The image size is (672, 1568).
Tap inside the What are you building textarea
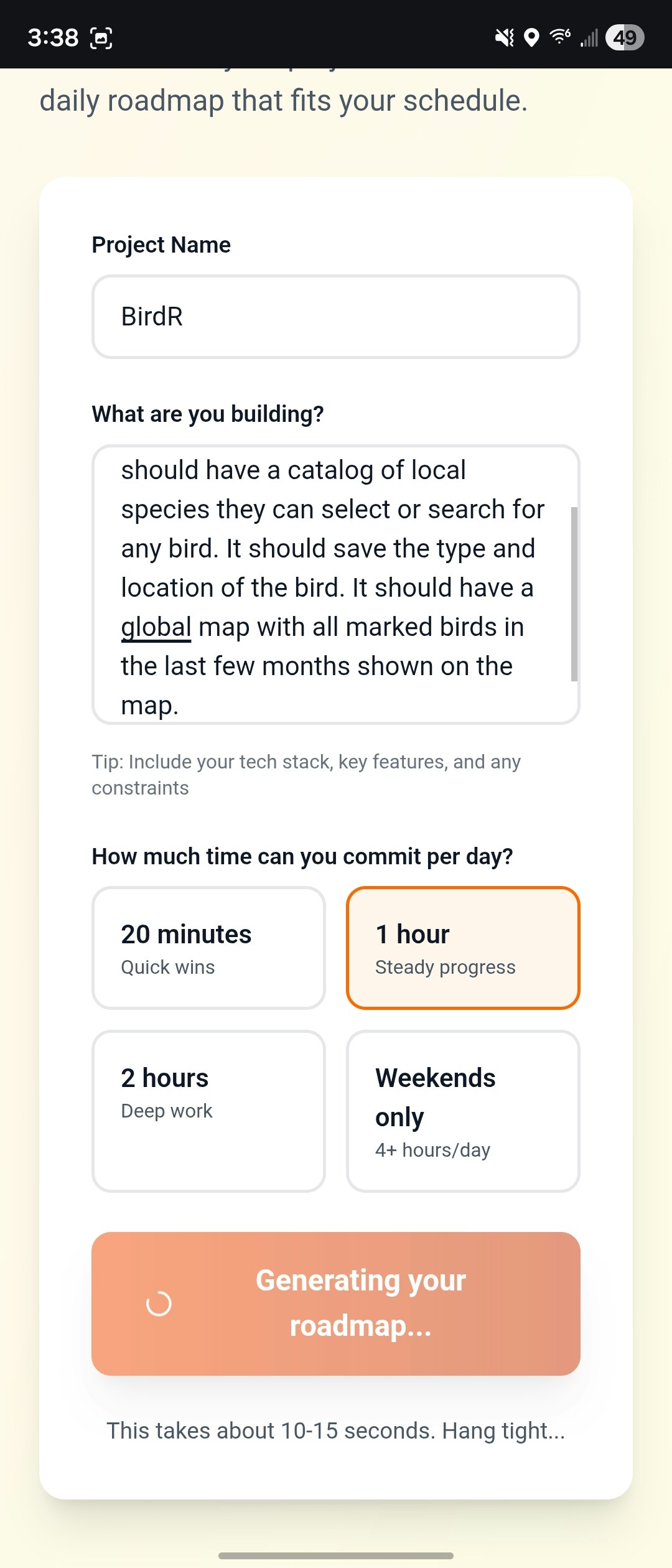336,585
